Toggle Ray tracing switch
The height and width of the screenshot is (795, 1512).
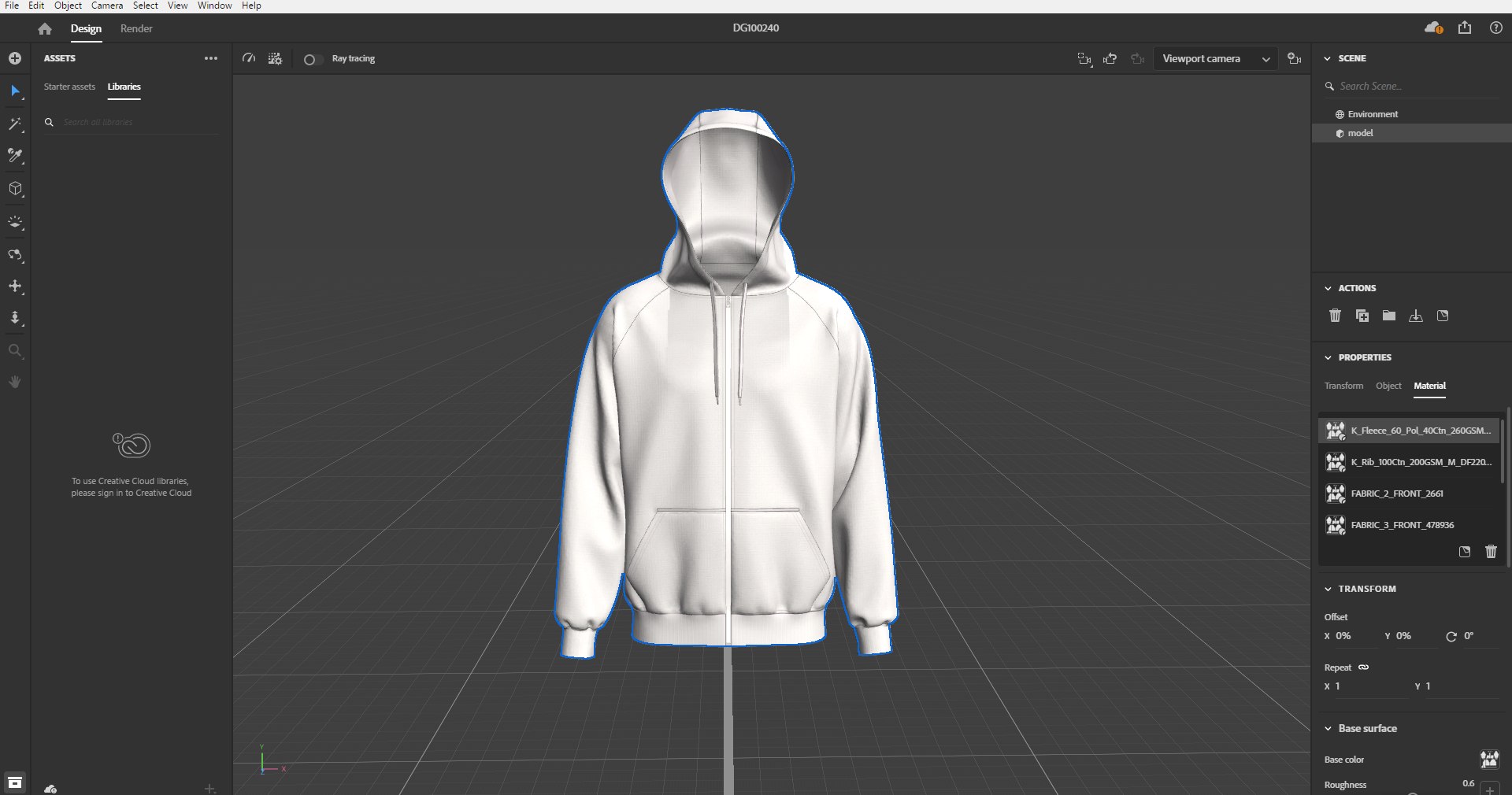[312, 59]
